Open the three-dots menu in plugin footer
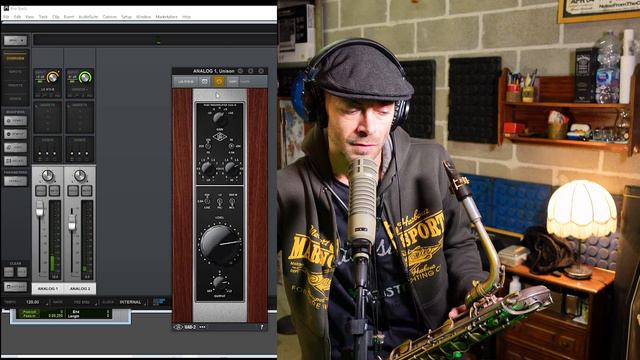The height and width of the screenshot is (360, 640). (202, 327)
